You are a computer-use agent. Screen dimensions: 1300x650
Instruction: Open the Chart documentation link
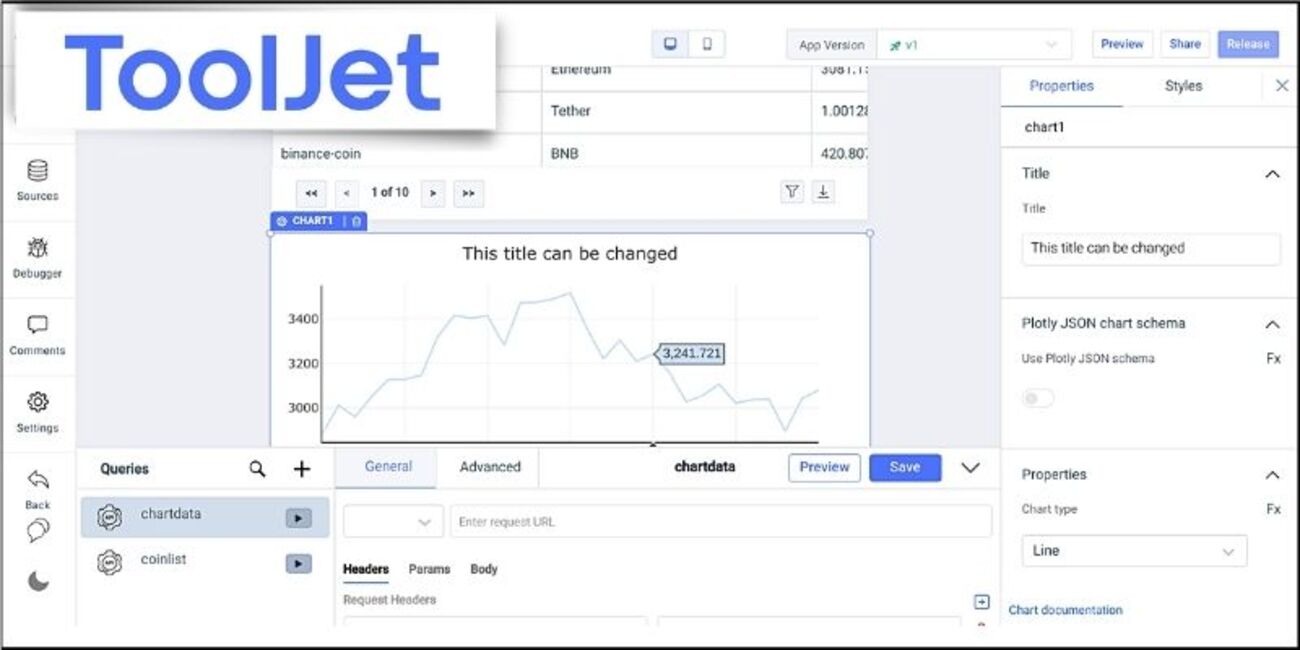1066,610
